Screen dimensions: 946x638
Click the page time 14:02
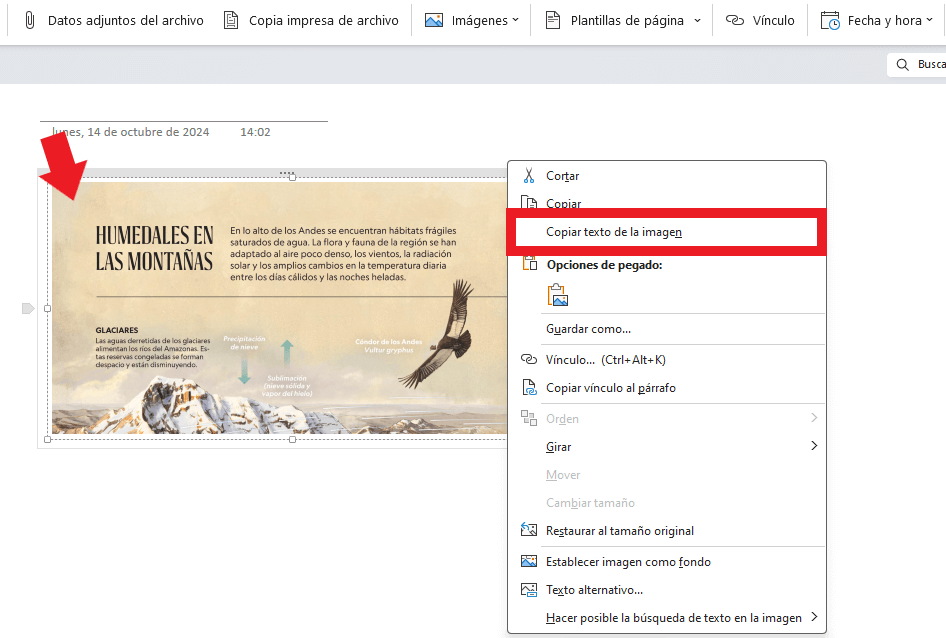(255, 132)
